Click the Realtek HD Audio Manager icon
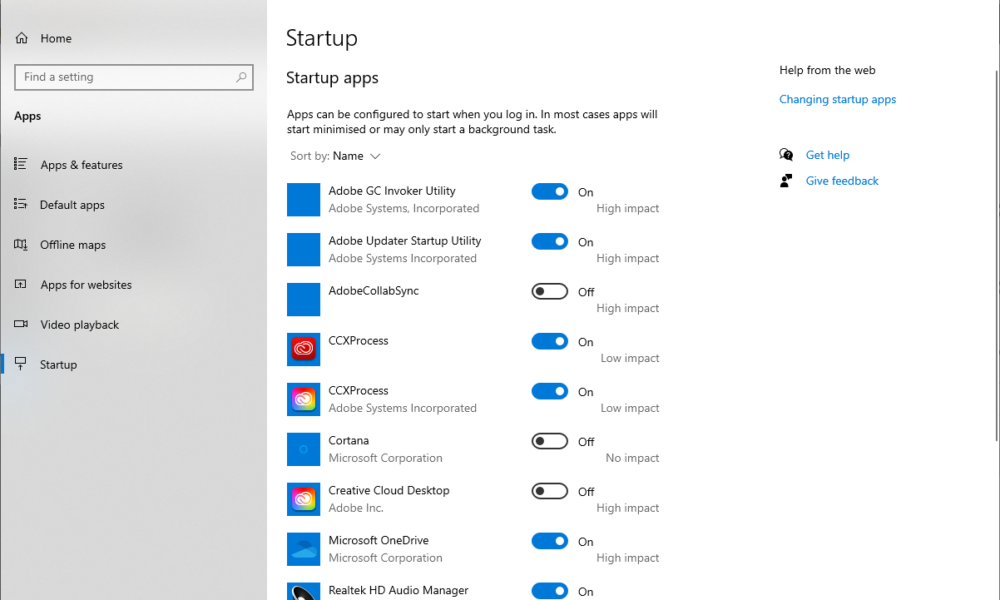 coord(303,591)
